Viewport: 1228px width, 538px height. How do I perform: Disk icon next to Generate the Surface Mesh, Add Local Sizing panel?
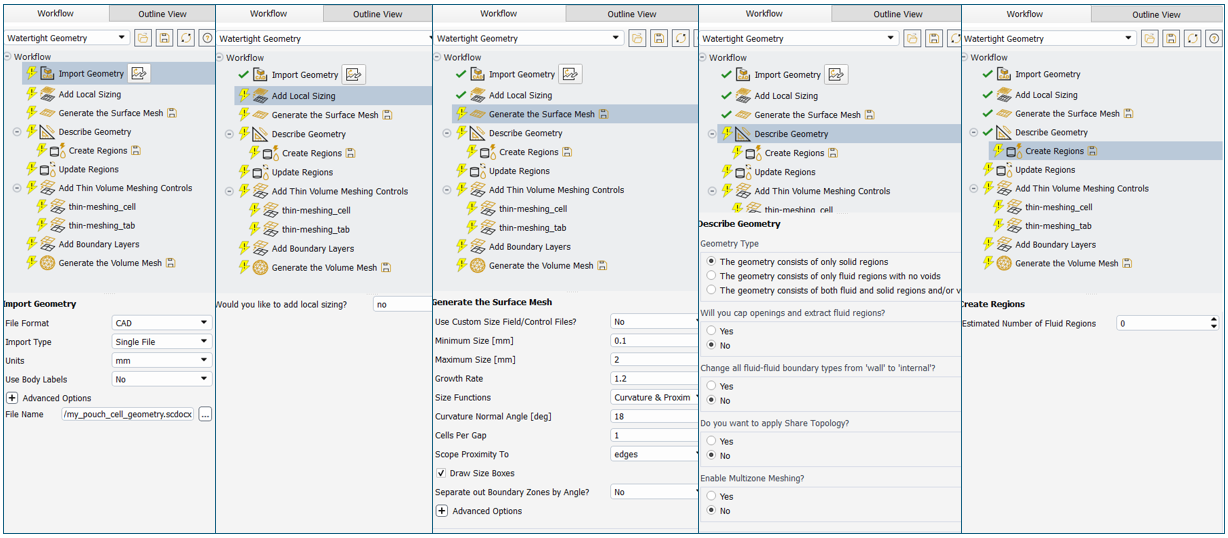388,115
